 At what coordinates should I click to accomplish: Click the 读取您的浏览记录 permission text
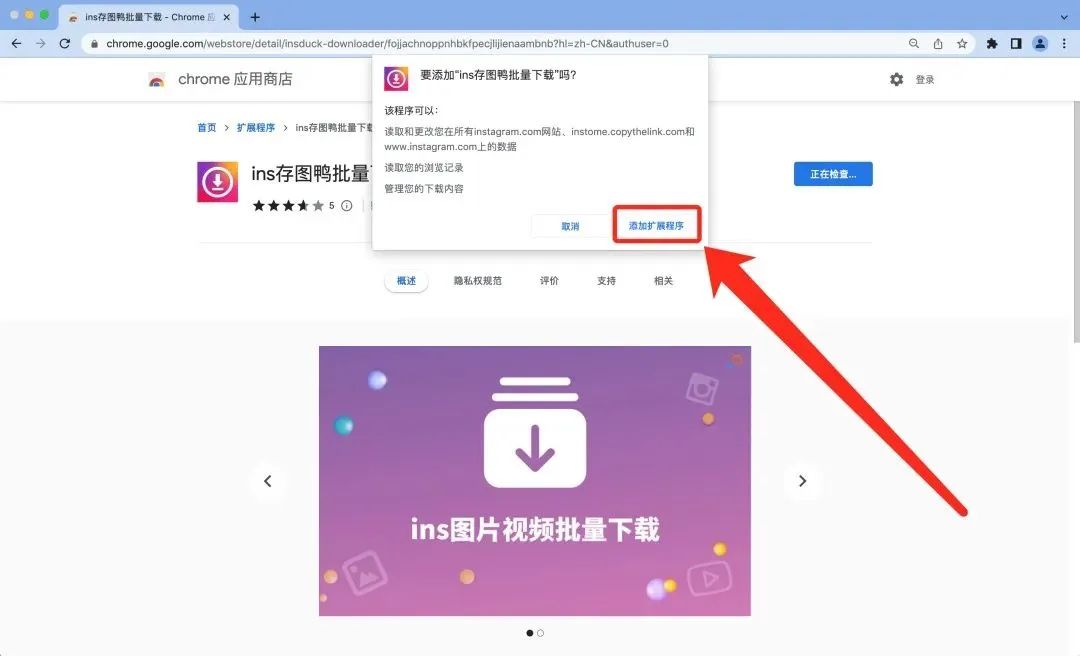[x=424, y=167]
